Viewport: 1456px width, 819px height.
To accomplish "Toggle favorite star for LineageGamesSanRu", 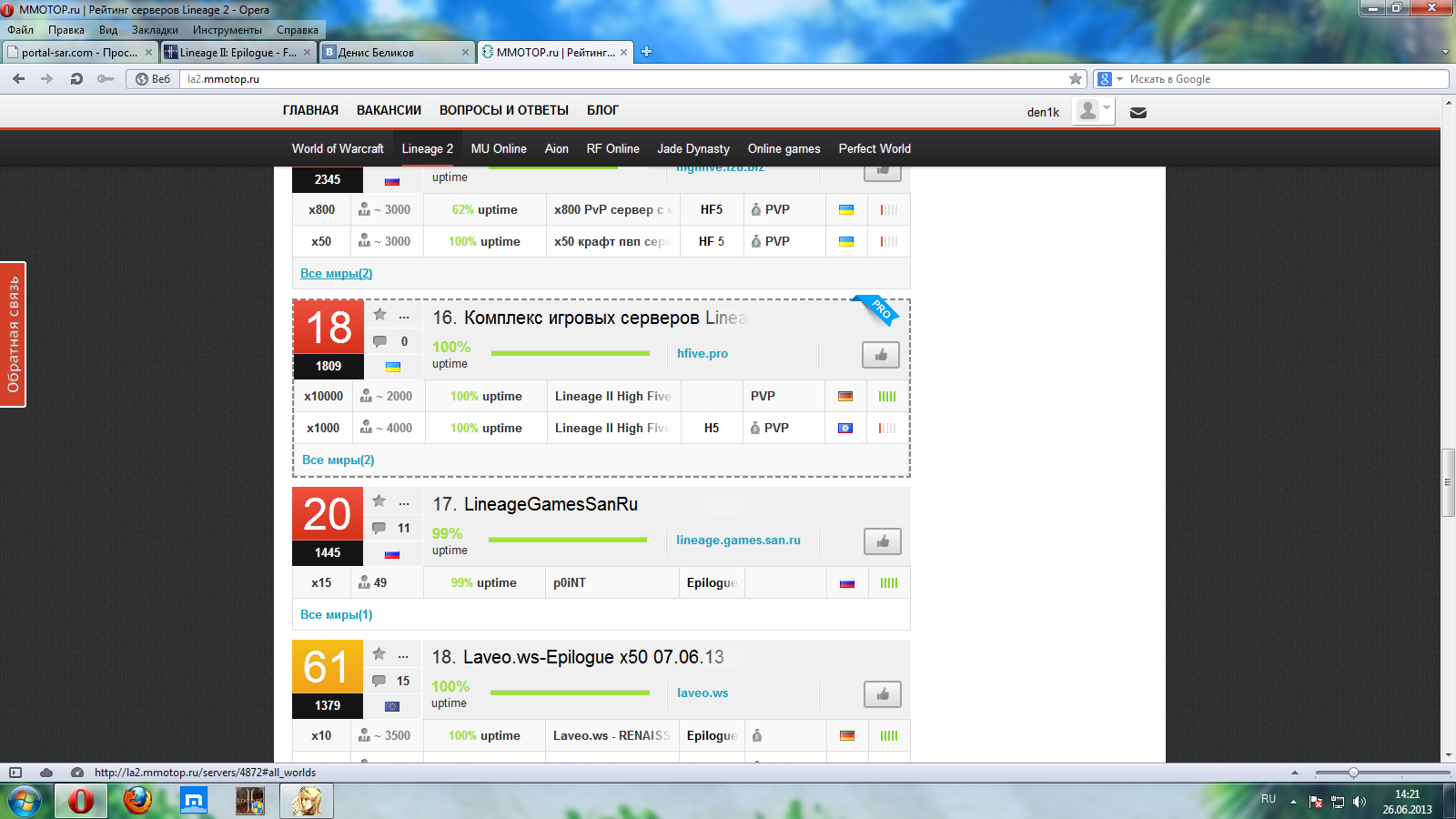I will point(379,501).
